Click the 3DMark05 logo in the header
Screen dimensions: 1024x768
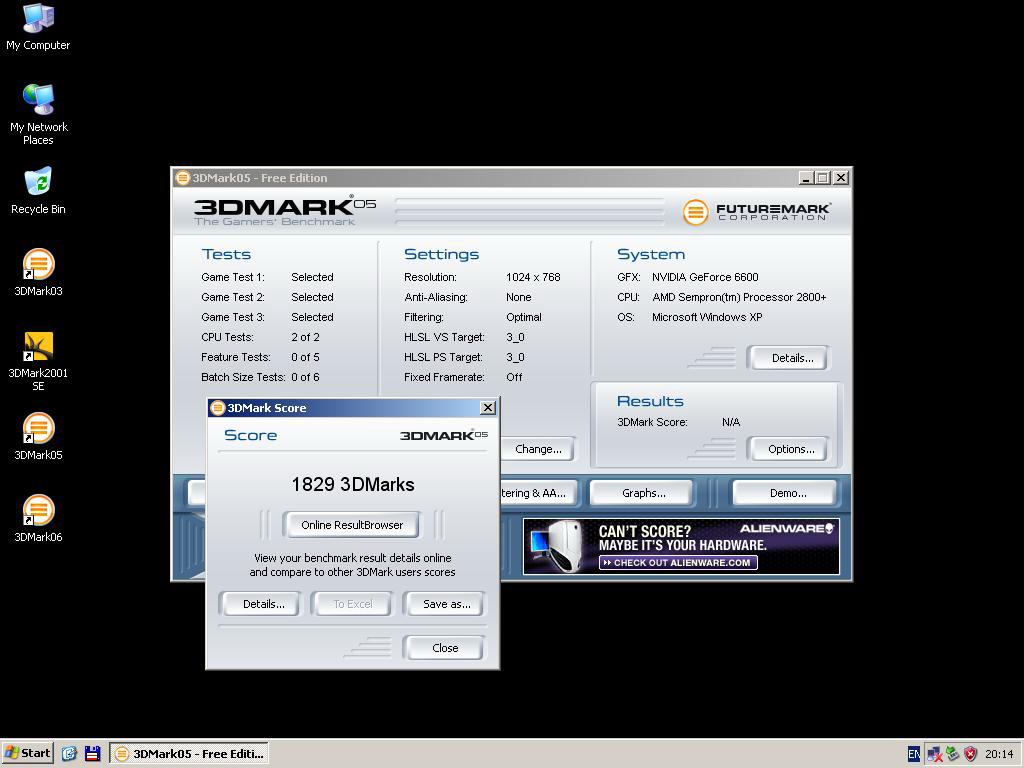[285, 211]
